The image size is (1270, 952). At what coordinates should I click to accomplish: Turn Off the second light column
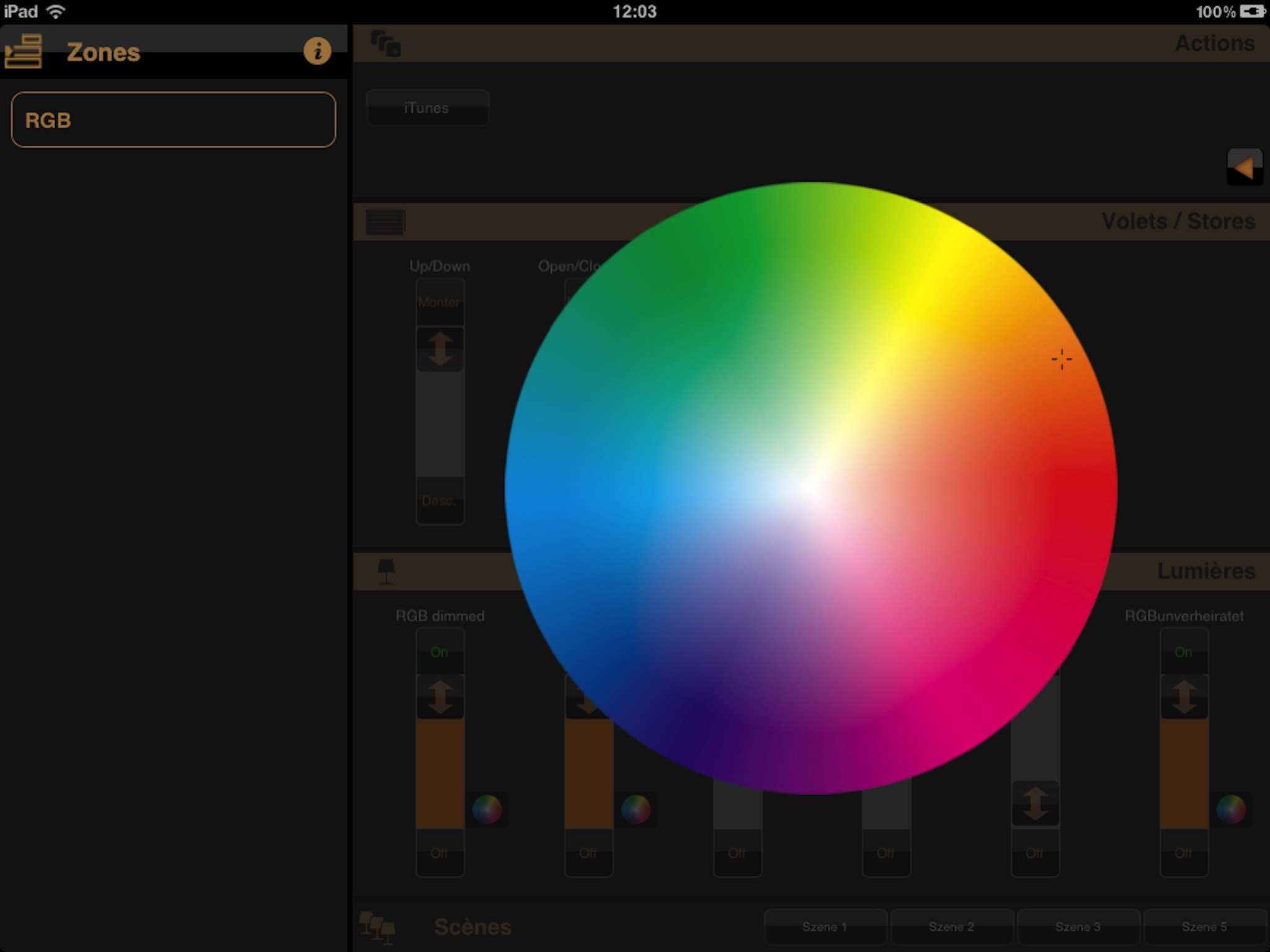point(588,853)
